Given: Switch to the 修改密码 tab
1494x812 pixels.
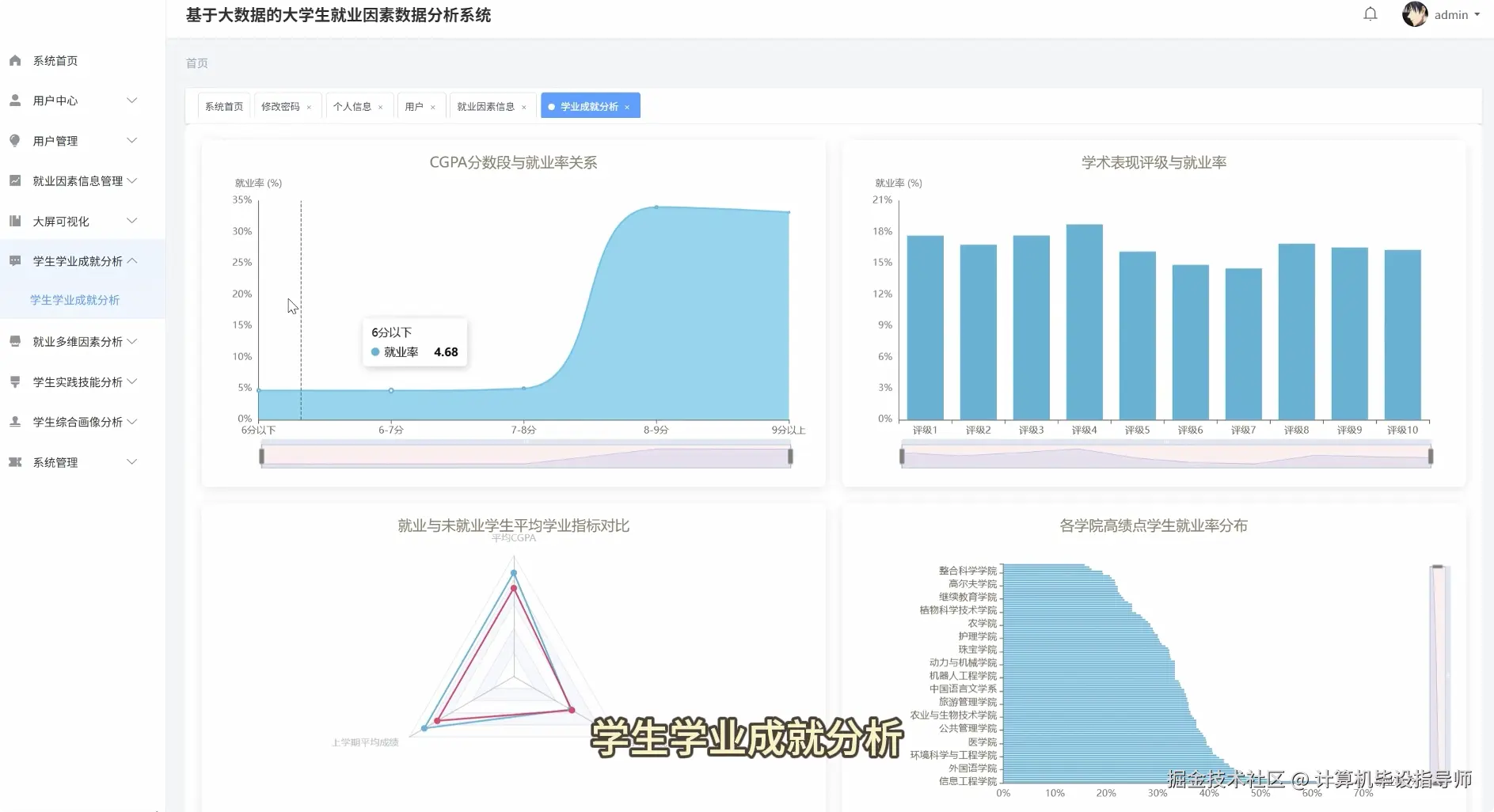Looking at the screenshot, I should click(x=280, y=106).
